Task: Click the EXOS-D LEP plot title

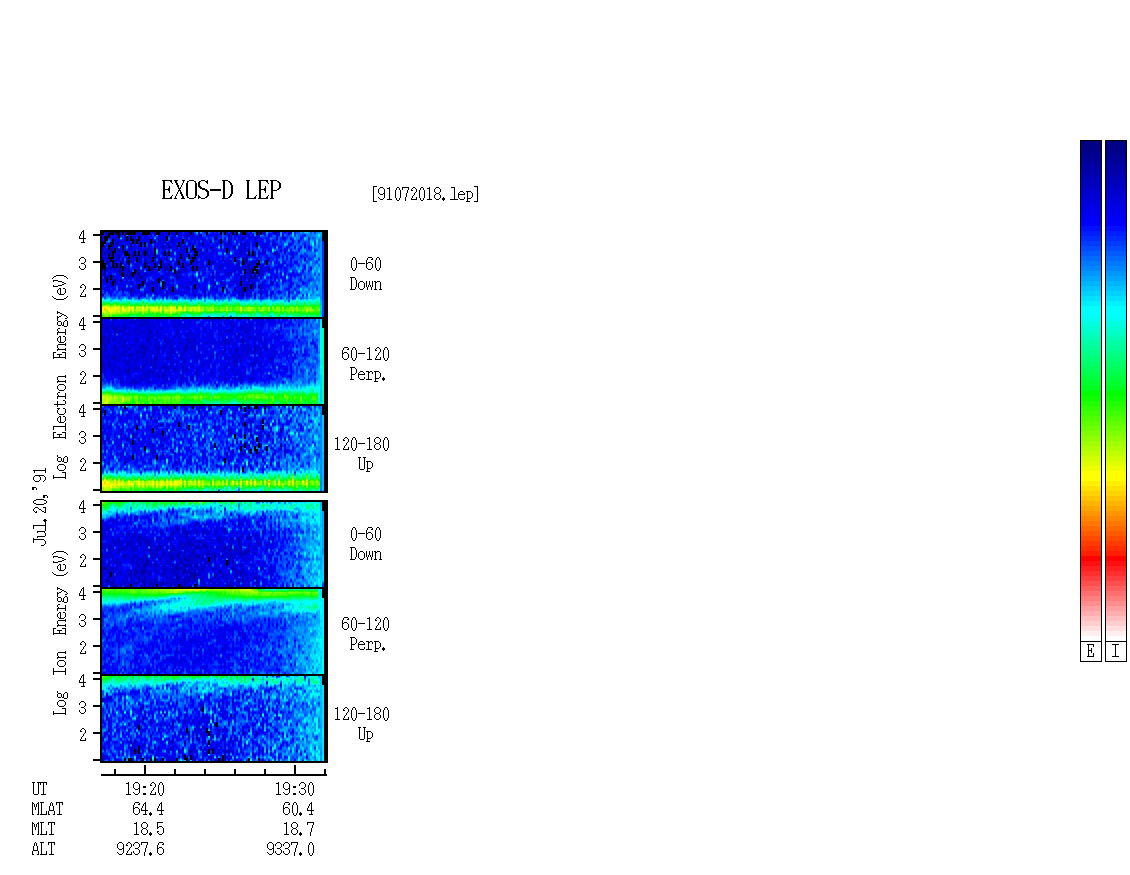Action: click(221, 190)
